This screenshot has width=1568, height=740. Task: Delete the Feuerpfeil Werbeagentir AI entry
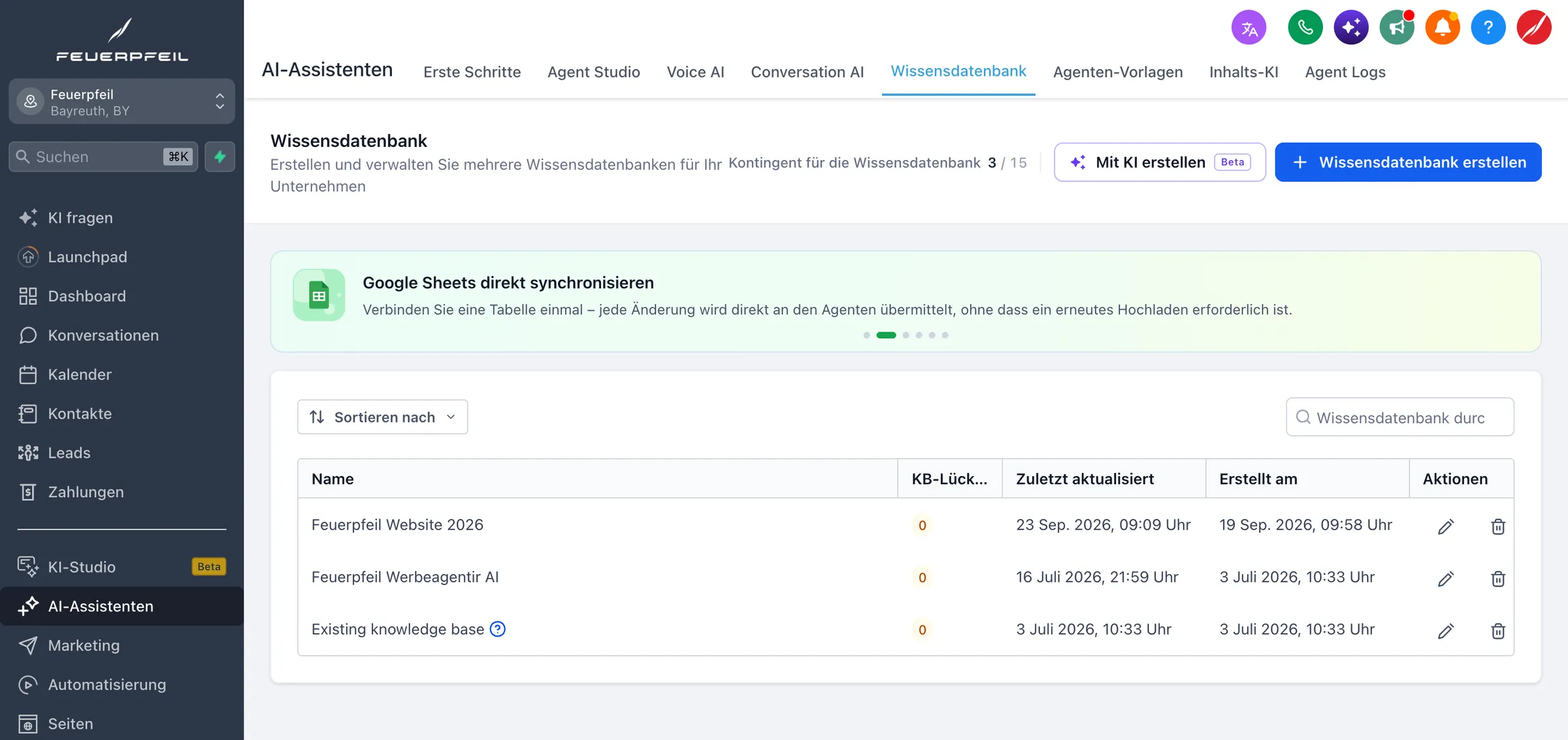[x=1498, y=579]
